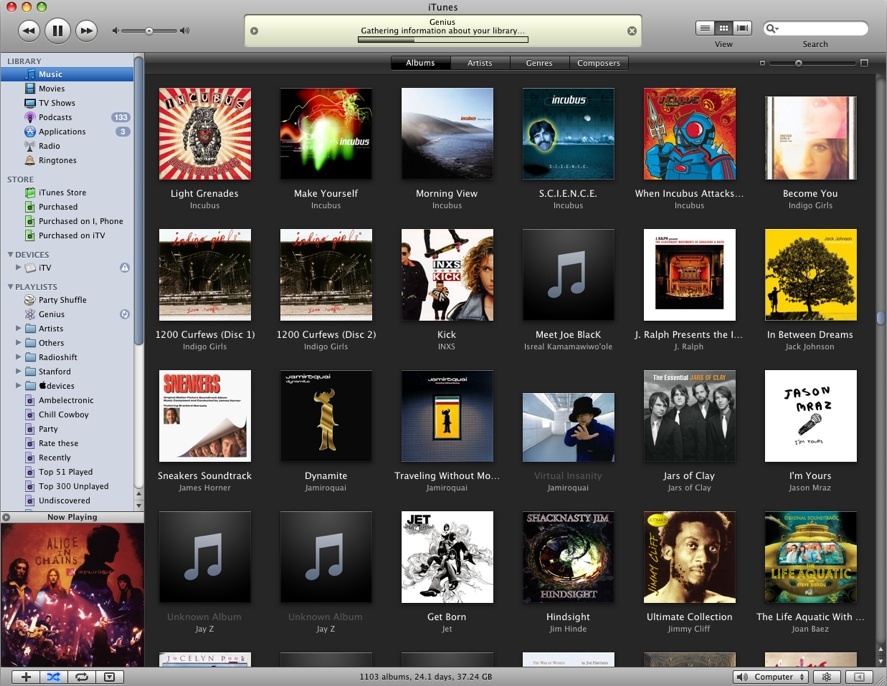Open the Genius playlist
Screen dimensions: 887x686
click(x=67, y=314)
